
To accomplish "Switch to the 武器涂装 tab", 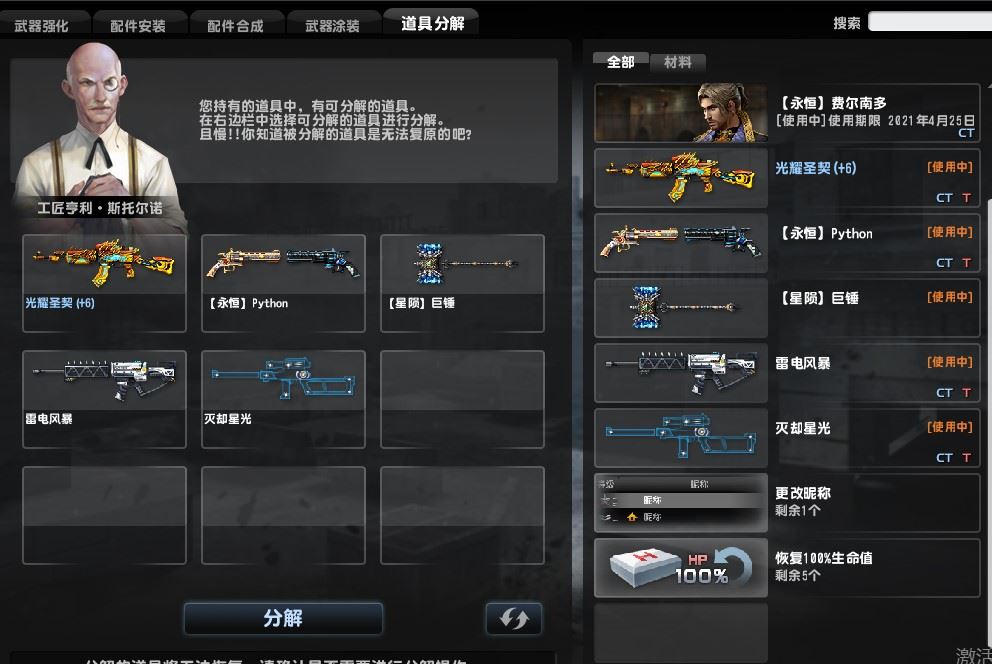I will point(333,26).
